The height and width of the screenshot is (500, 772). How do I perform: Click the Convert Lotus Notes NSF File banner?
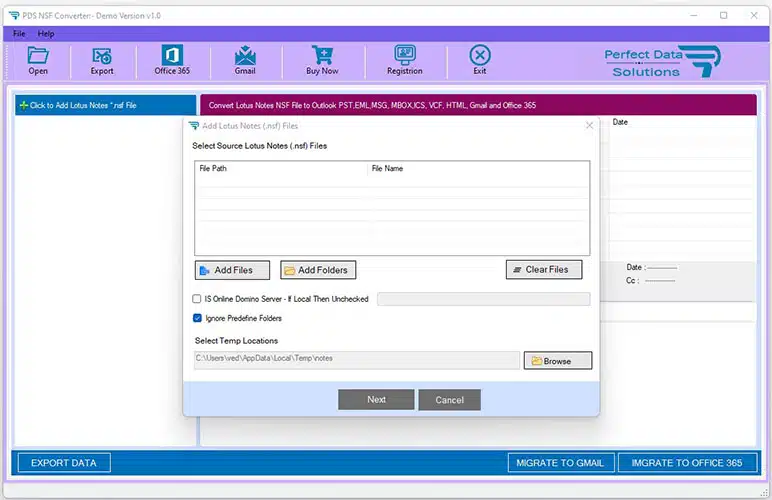click(x=478, y=105)
